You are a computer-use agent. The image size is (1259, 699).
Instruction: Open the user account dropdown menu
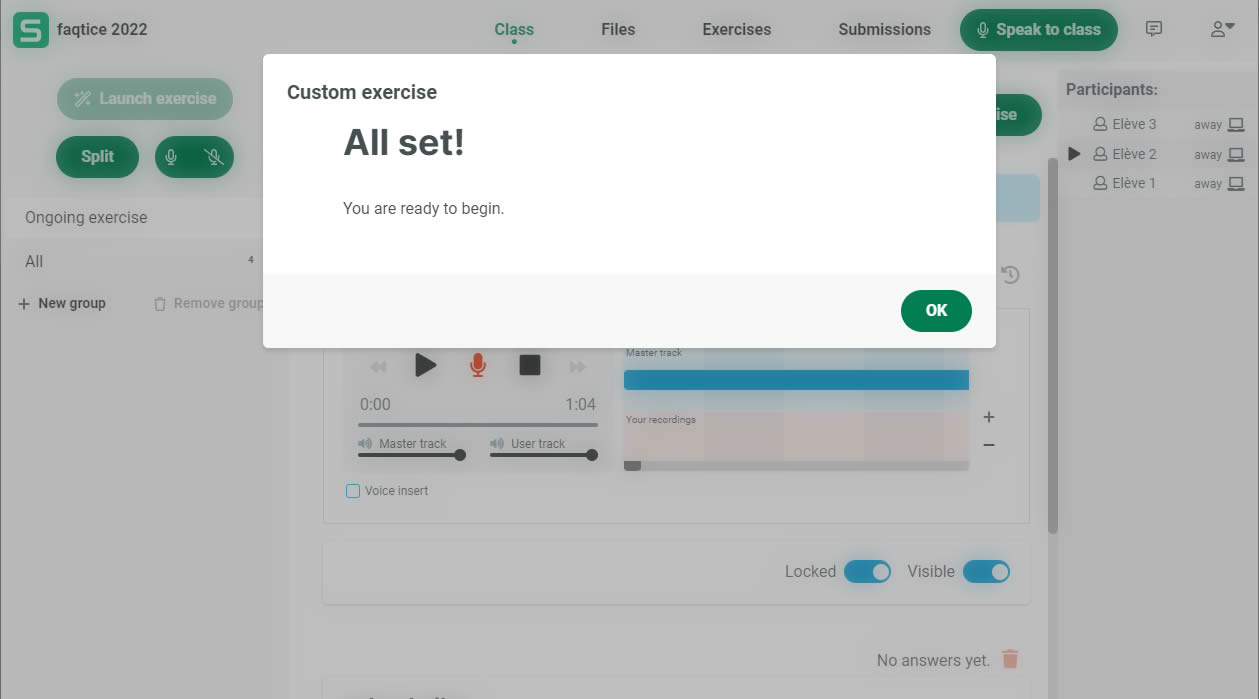coord(1221,29)
